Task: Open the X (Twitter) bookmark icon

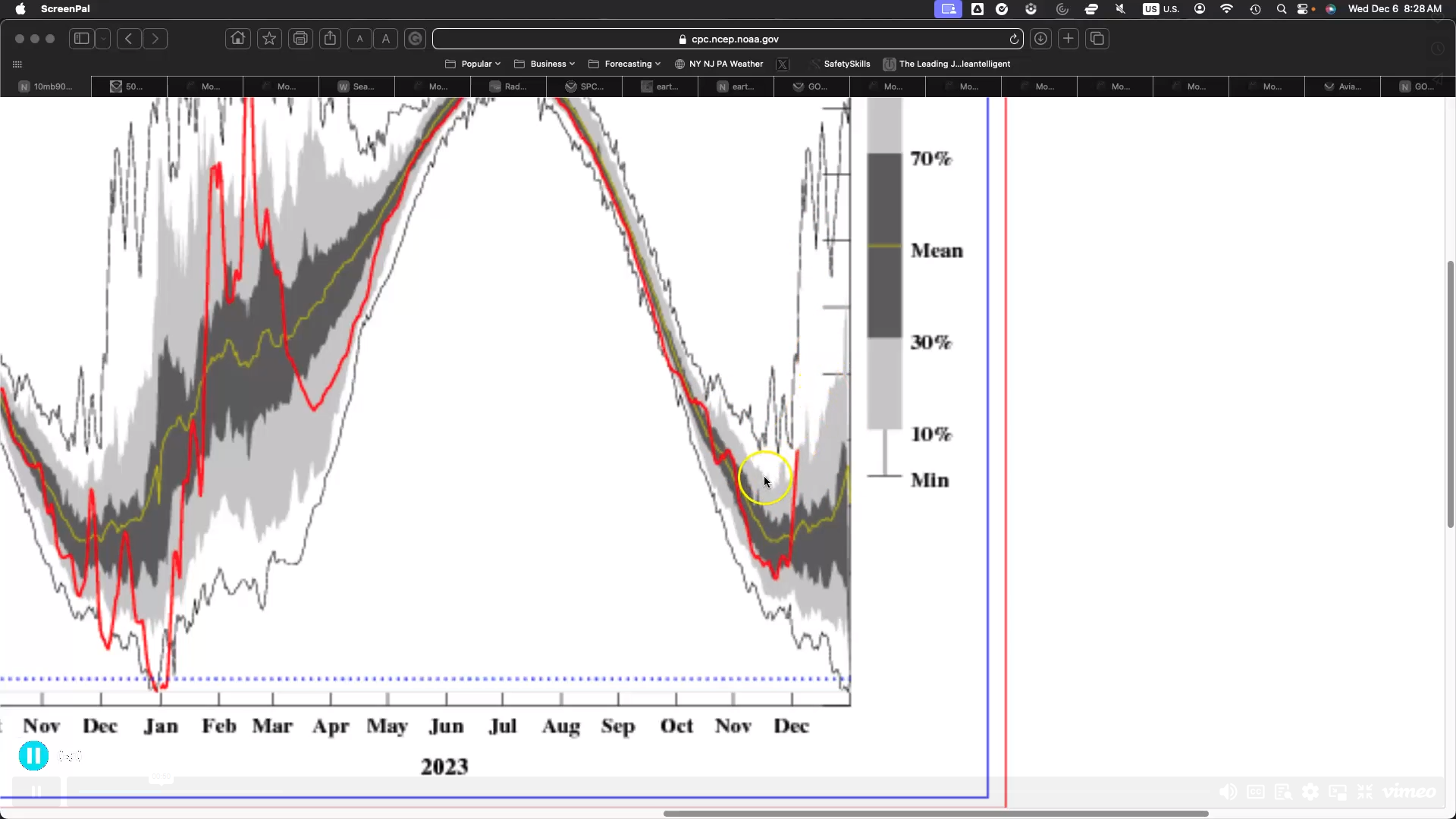Action: (783, 64)
